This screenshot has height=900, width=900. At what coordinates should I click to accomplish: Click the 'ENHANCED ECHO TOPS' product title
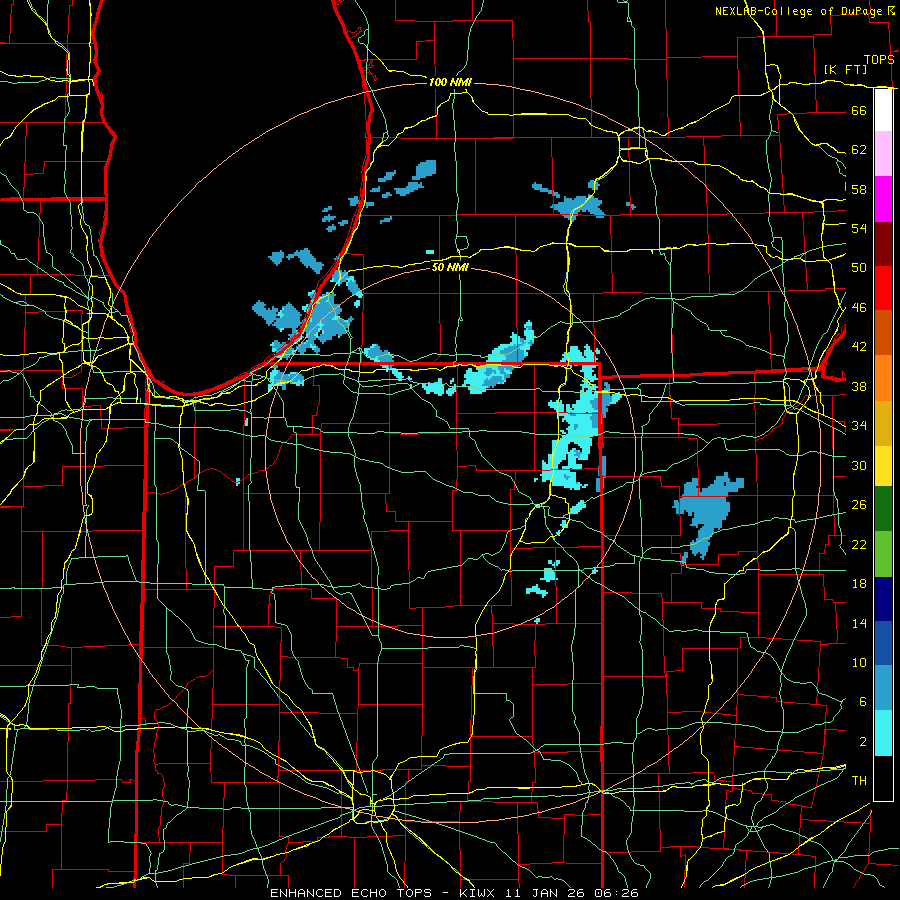coord(351,893)
